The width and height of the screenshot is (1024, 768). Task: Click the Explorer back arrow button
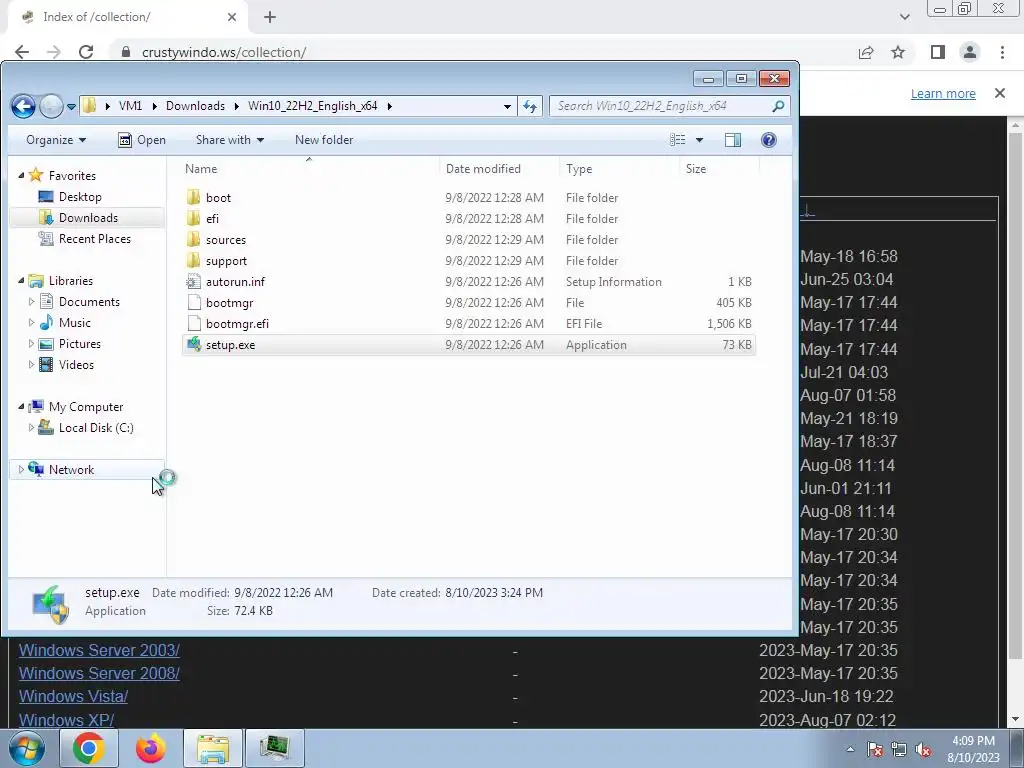click(24, 106)
